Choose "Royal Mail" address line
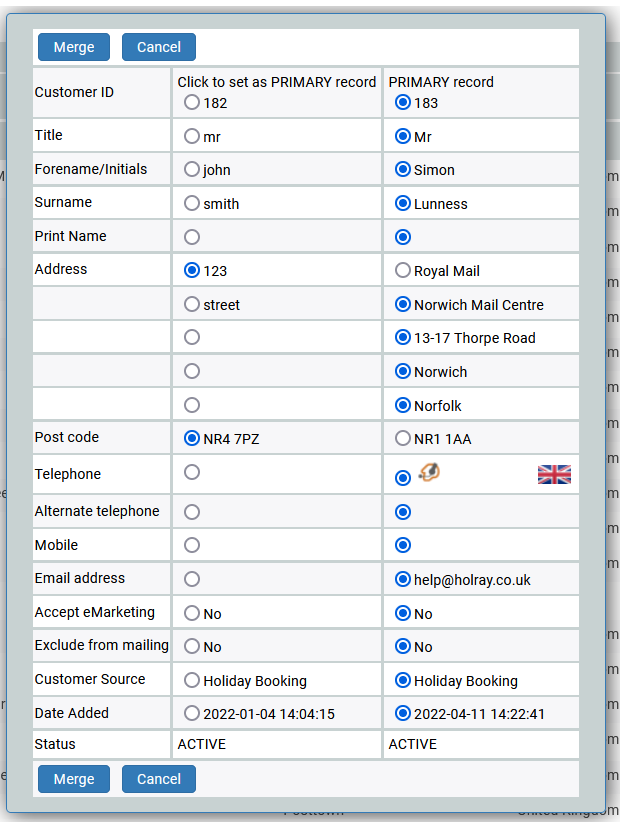The image size is (620, 822). point(403,271)
